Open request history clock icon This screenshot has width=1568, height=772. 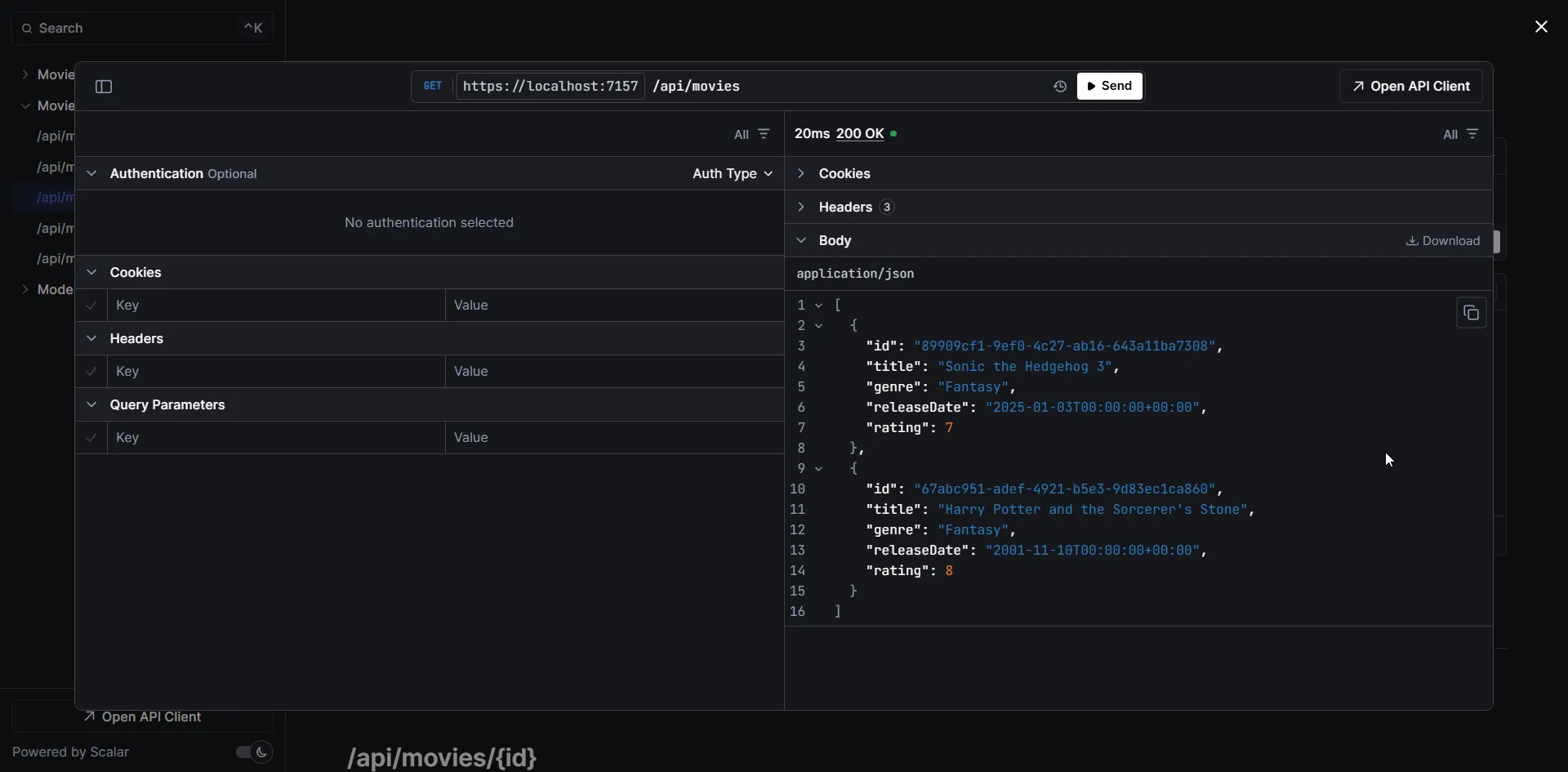pos(1059,87)
